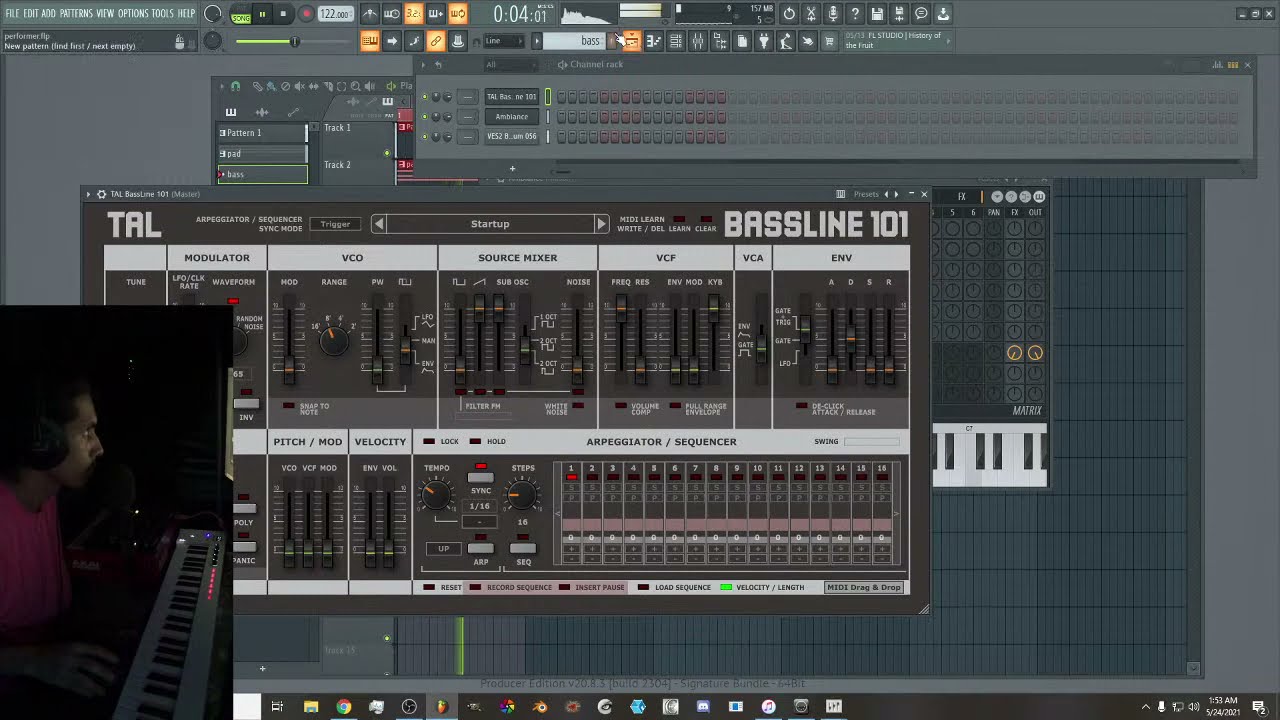The height and width of the screenshot is (720, 1280).
Task: Select TAL BassLine 101 channel button
Action: (x=511, y=97)
